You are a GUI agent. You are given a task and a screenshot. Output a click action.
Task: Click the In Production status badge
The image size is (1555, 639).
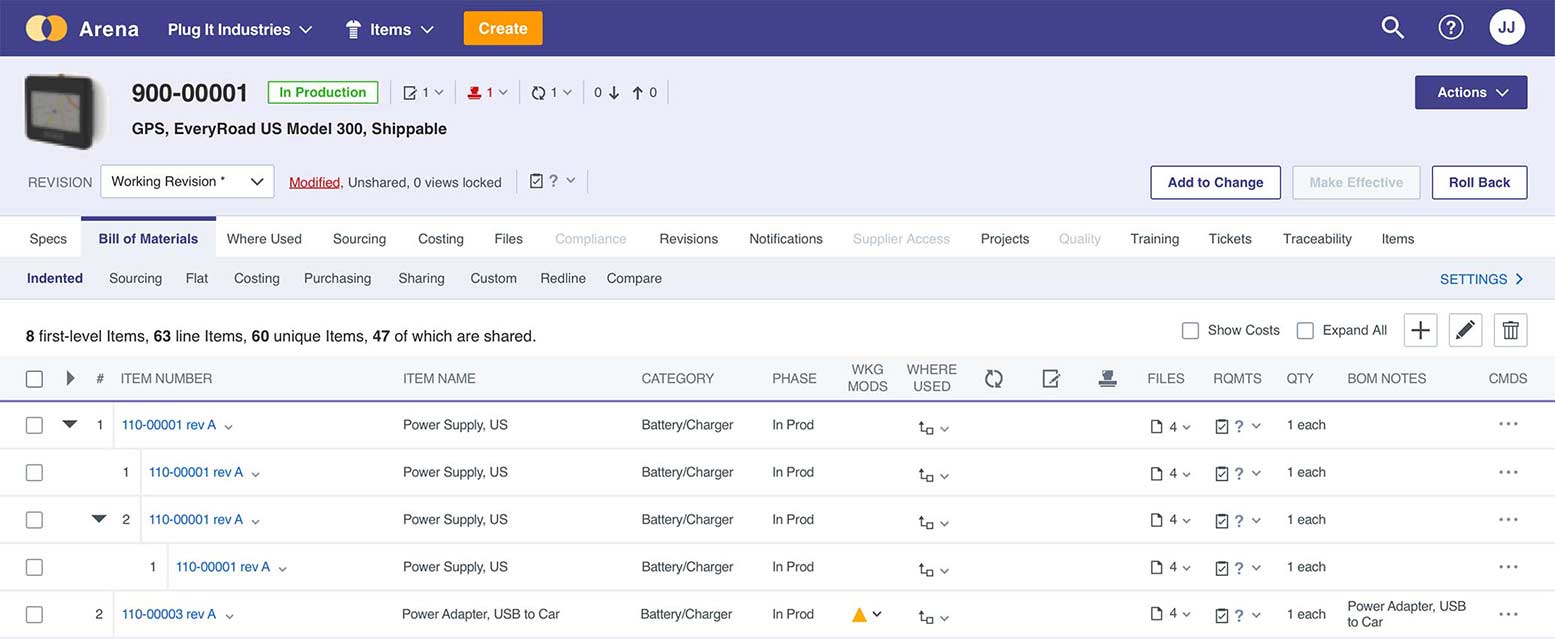coord(323,92)
